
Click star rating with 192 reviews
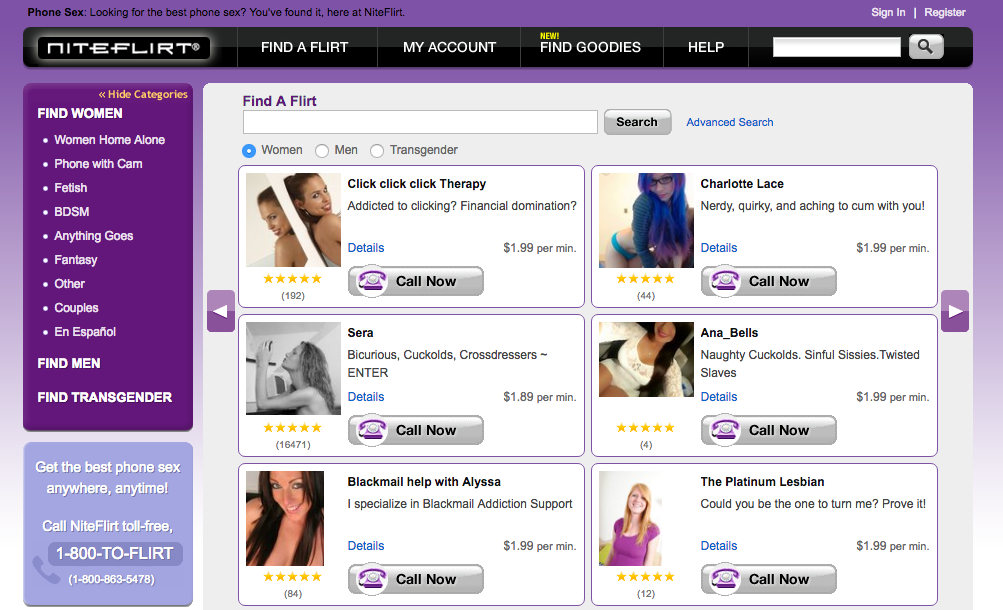[292, 279]
